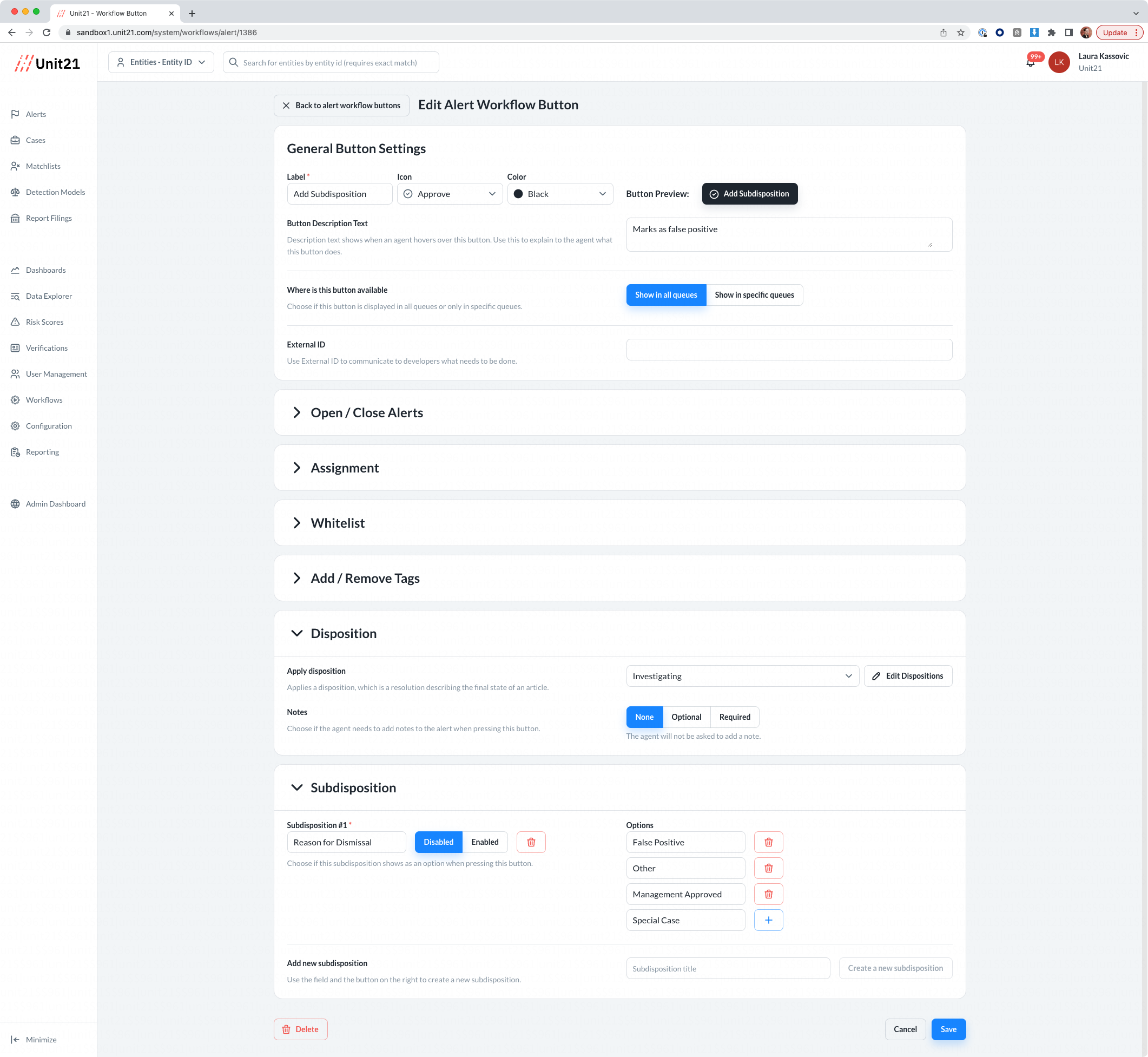Add option with the plus button
The height and width of the screenshot is (1057, 1148).
click(768, 920)
